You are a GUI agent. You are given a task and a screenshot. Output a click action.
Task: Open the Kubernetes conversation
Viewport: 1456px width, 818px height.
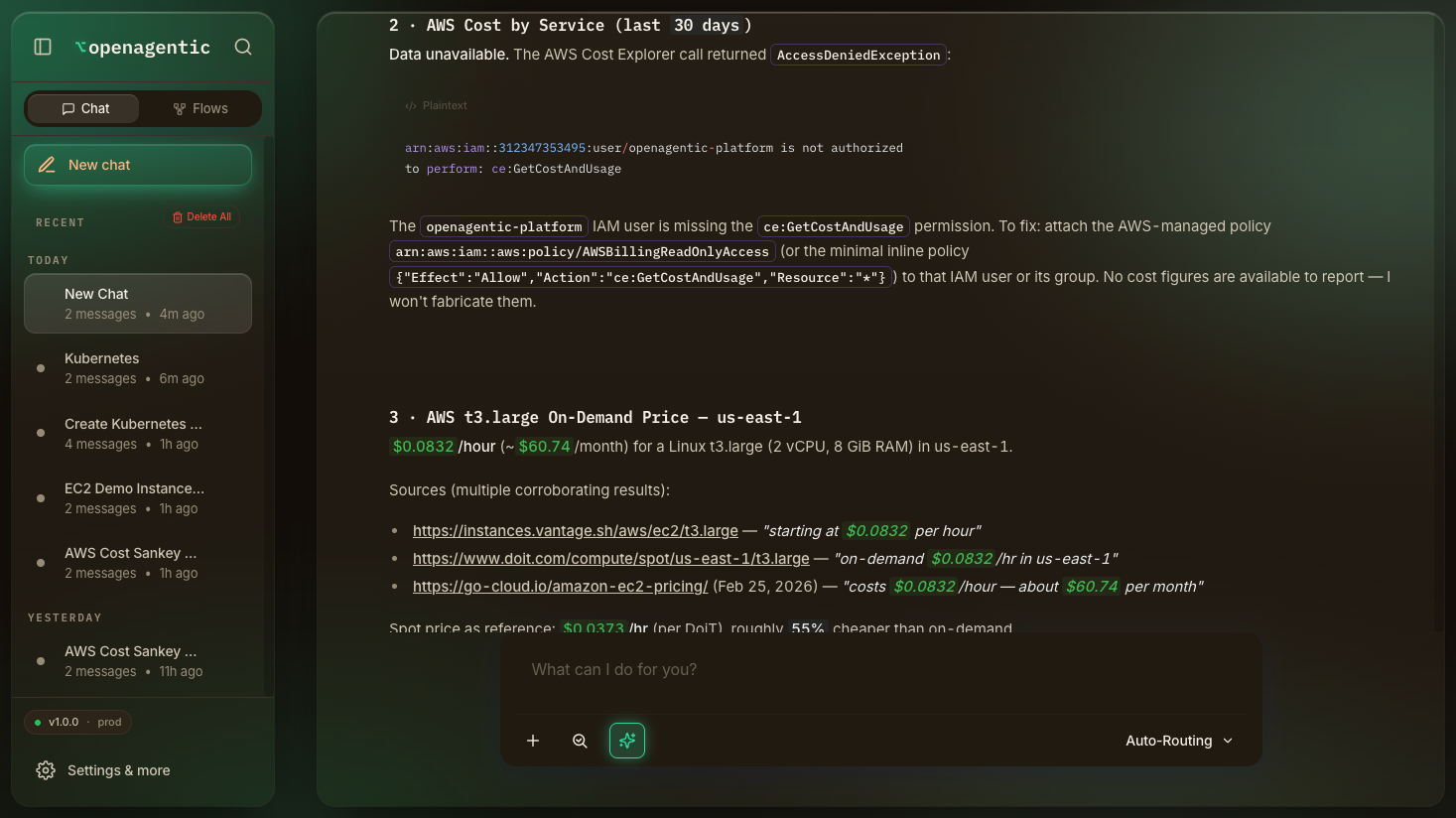[138, 368]
